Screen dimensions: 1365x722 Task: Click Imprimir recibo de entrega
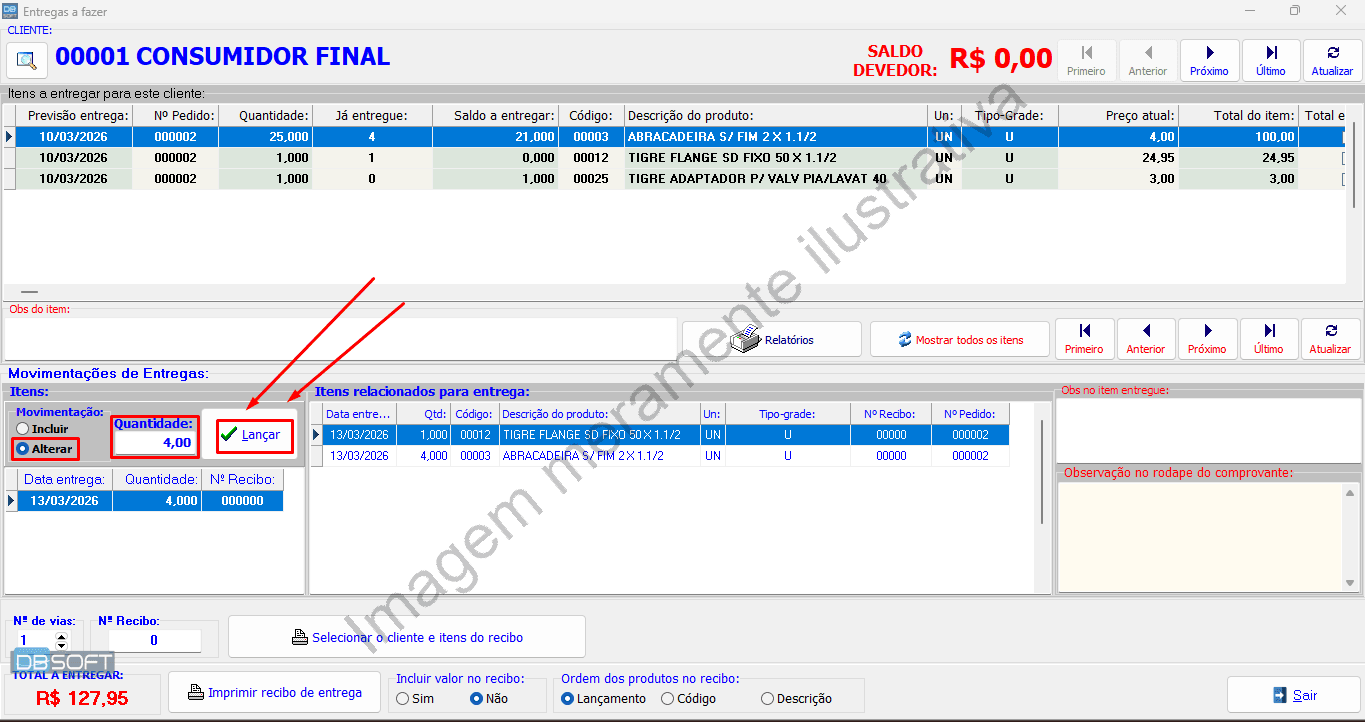[274, 693]
